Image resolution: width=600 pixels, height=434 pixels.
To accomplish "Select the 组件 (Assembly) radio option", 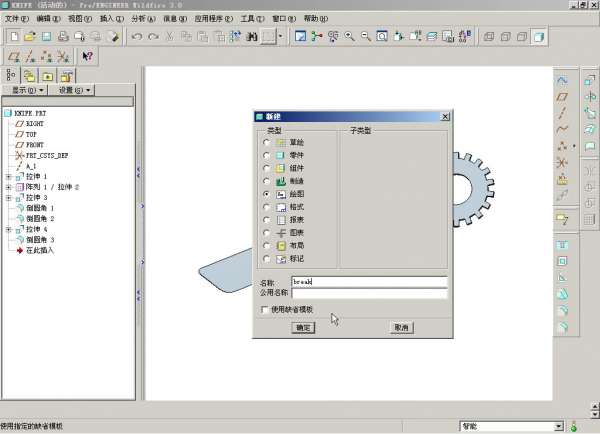I will pyautogui.click(x=266, y=168).
